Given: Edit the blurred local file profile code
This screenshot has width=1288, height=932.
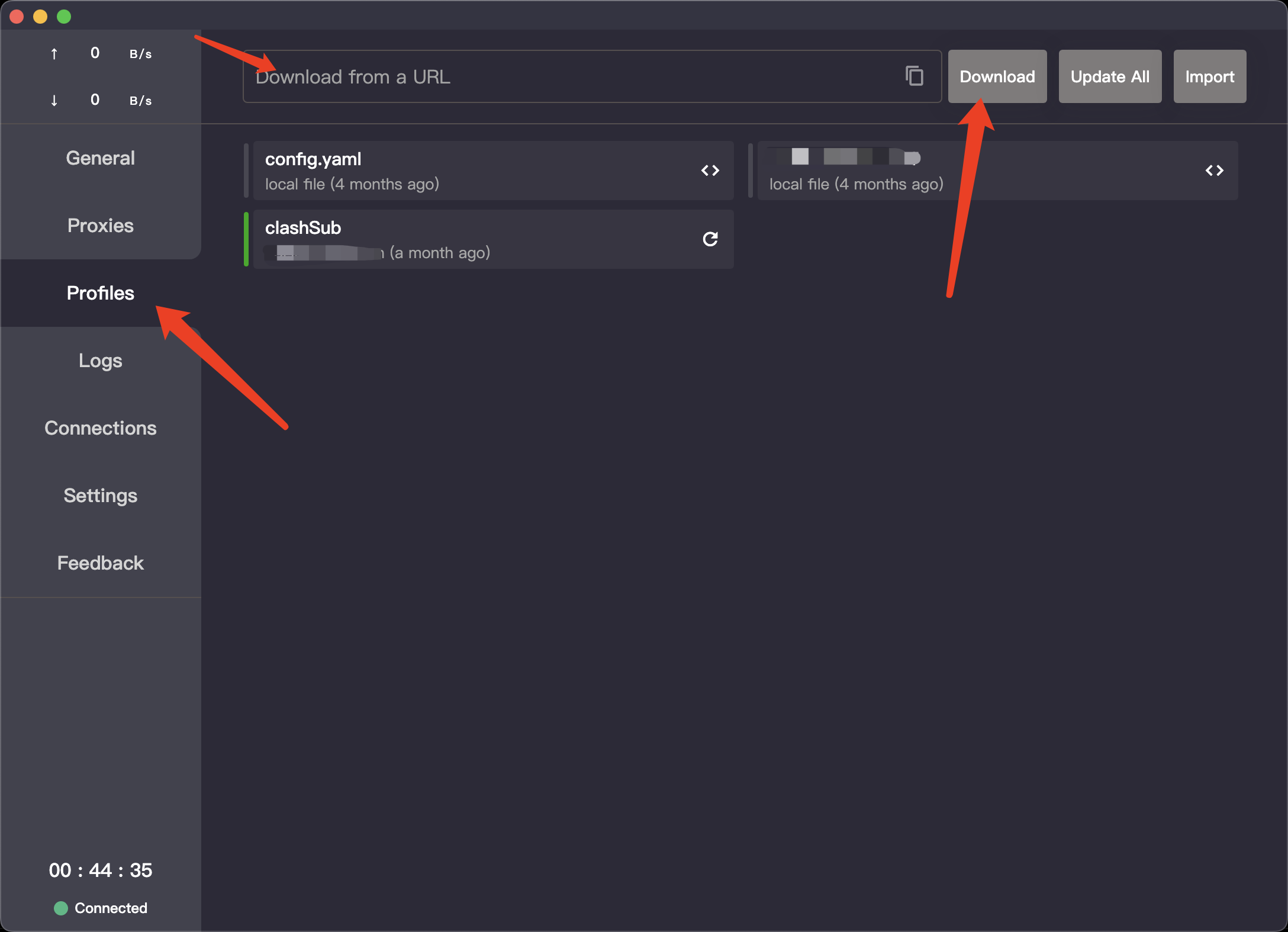Looking at the screenshot, I should 1215,171.
